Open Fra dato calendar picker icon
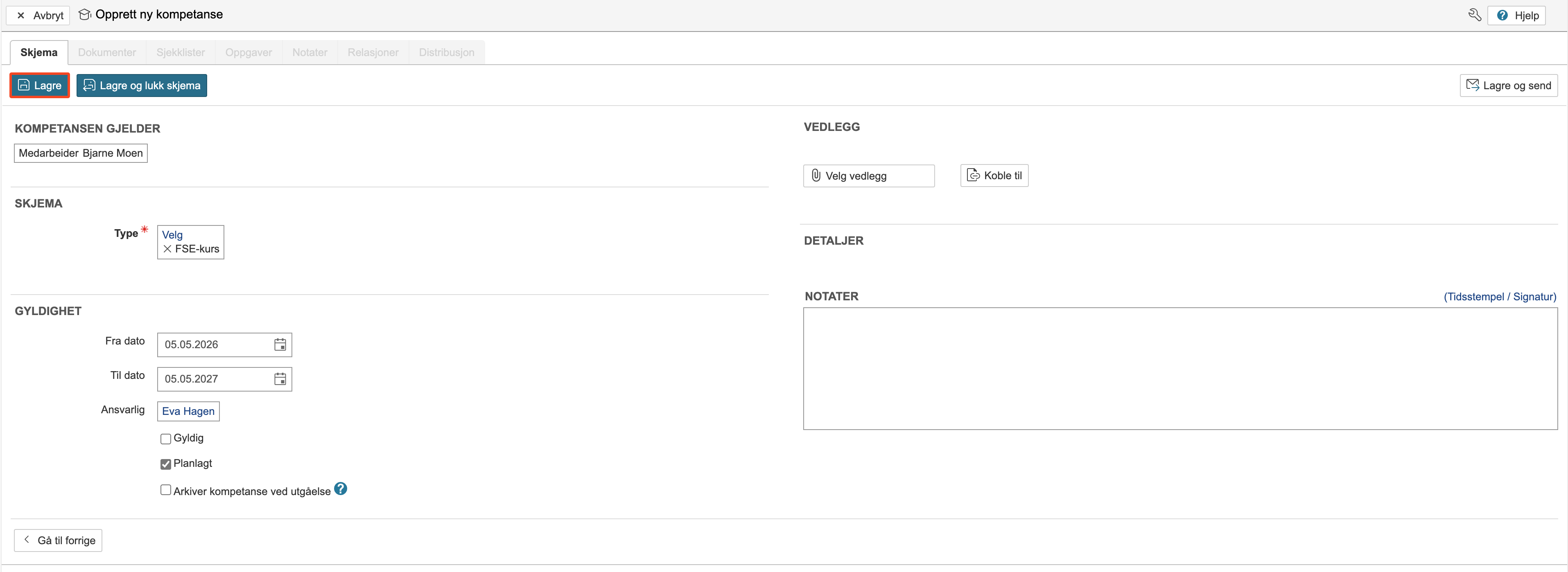Viewport: 1568px width, 572px height. 280,345
